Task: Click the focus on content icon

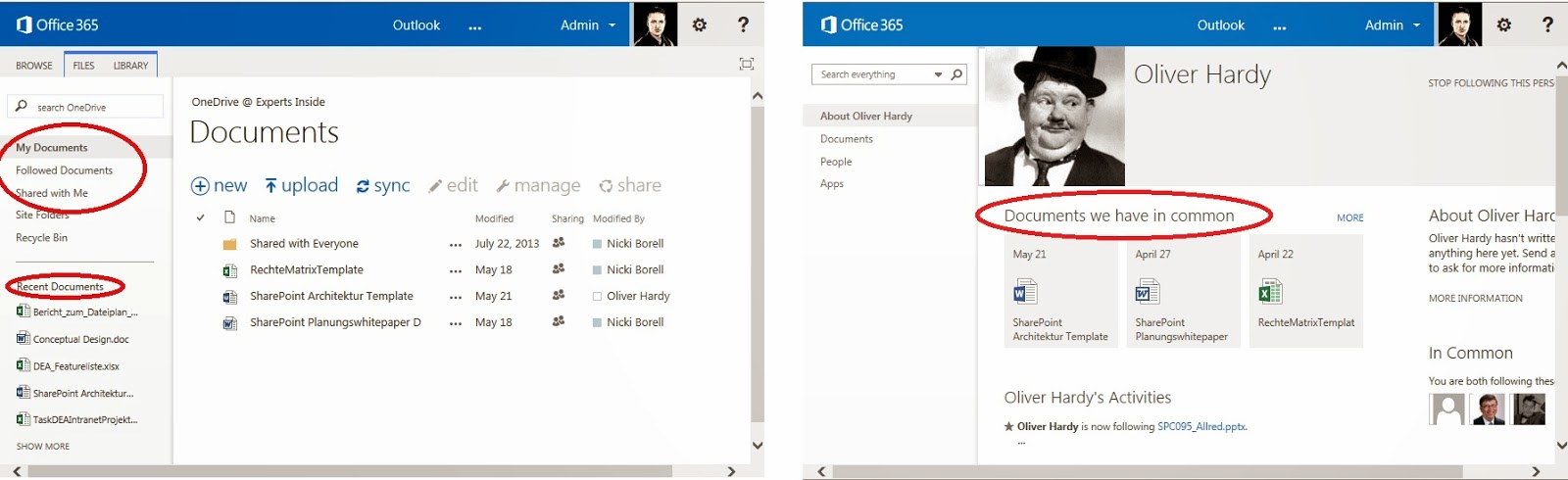Action: (x=747, y=64)
